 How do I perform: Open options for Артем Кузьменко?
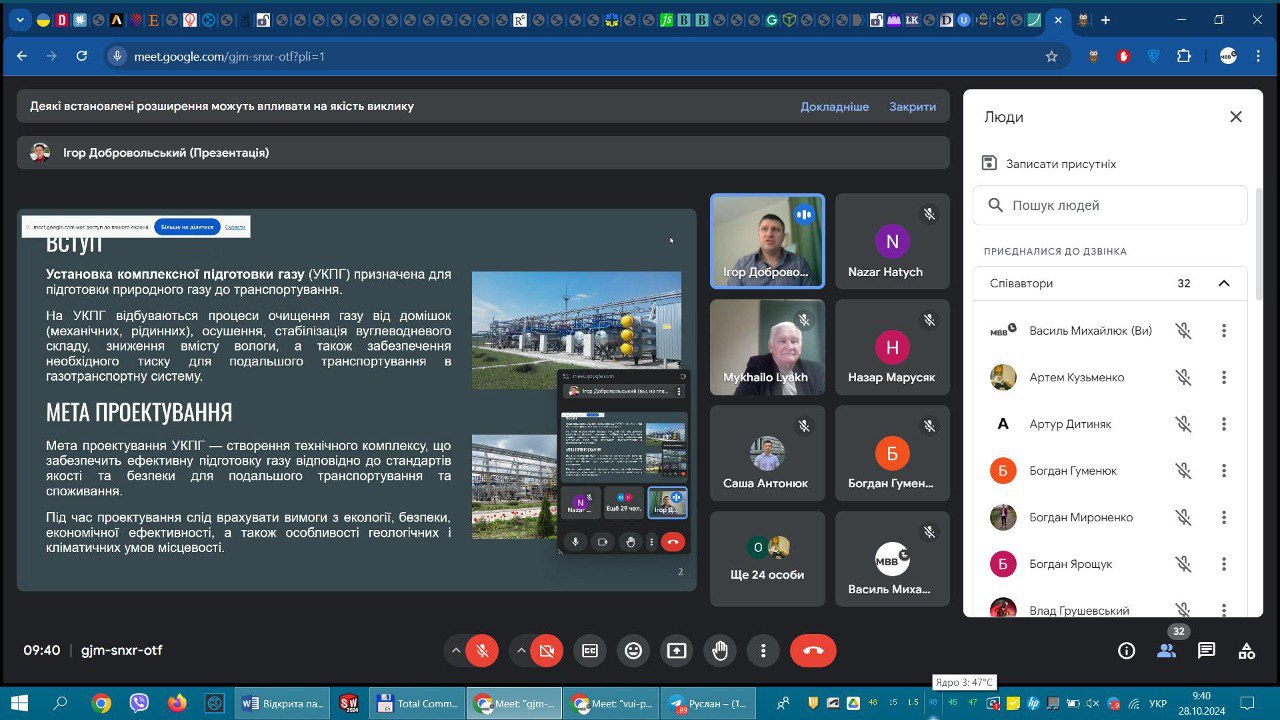click(x=1223, y=377)
